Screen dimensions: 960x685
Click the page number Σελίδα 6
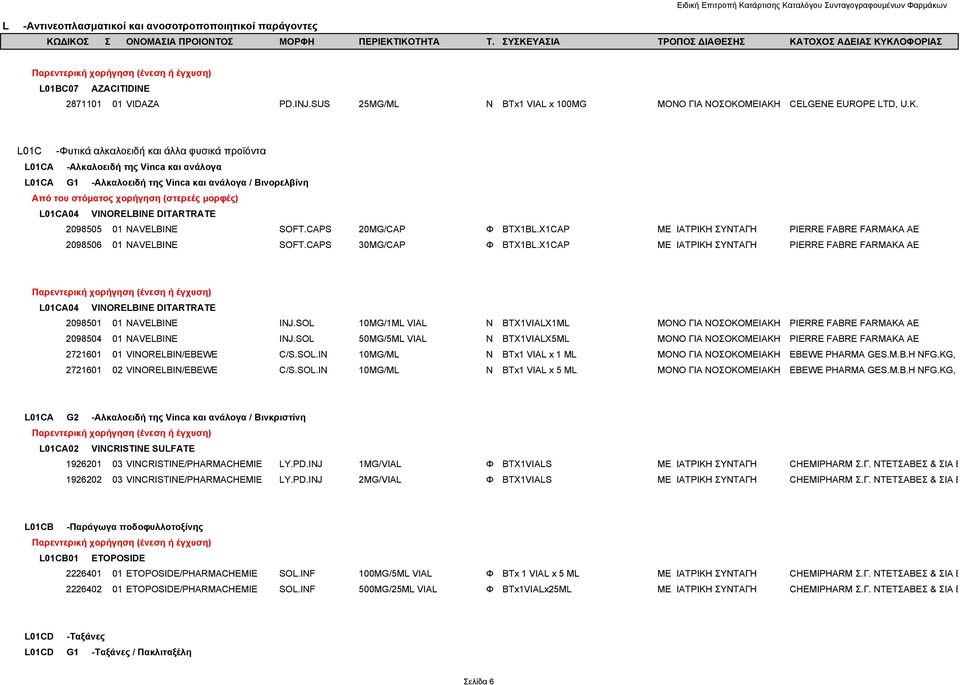(479, 681)
